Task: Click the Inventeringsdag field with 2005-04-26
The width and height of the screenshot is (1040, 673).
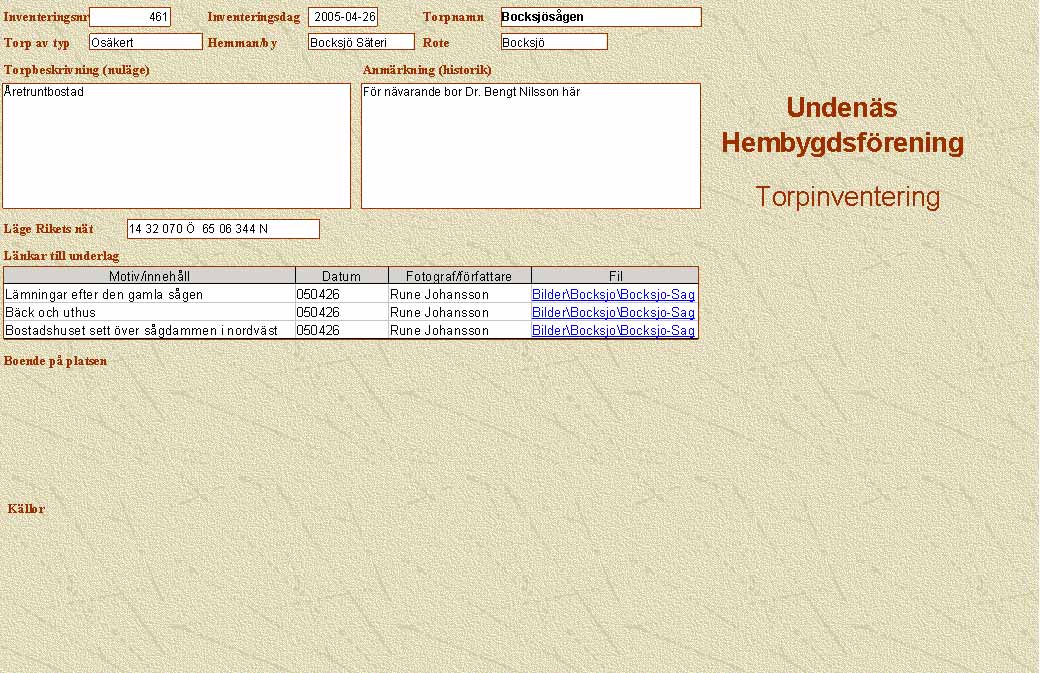Action: (x=343, y=17)
